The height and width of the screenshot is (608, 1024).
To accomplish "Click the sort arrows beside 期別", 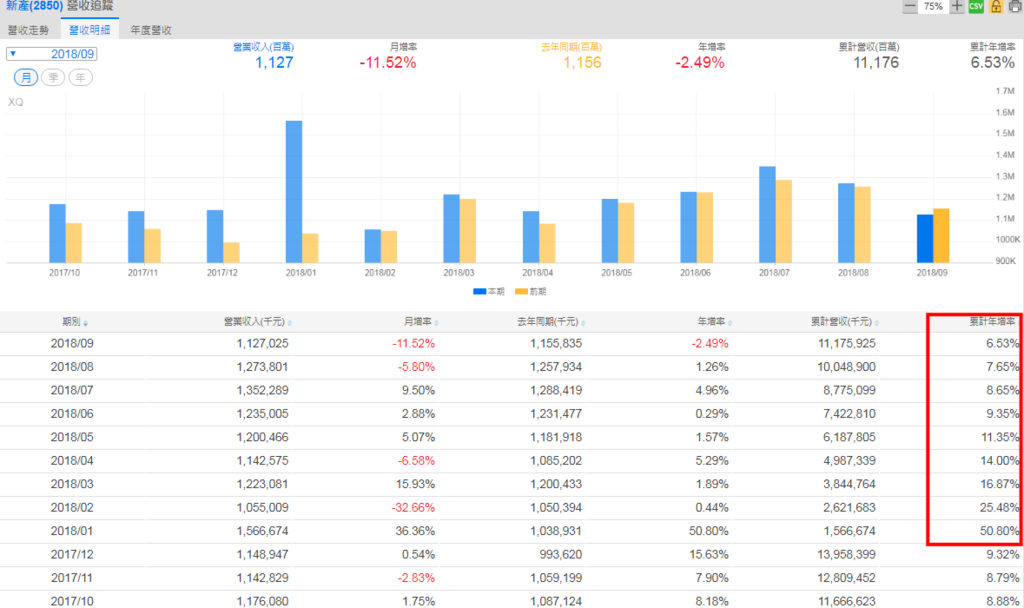I will [x=86, y=323].
